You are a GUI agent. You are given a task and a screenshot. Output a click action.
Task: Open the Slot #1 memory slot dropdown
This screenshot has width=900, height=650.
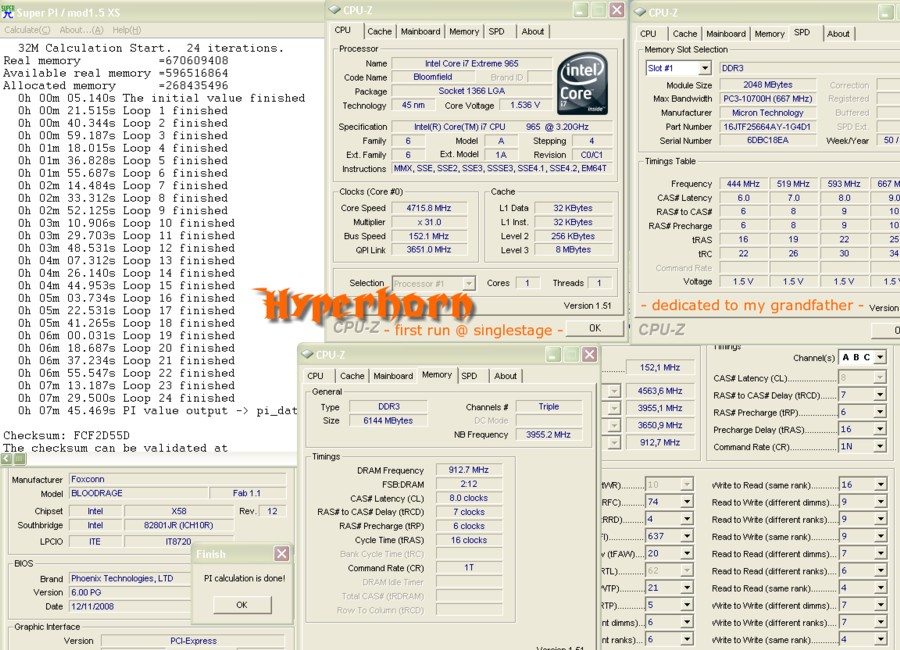coord(705,68)
